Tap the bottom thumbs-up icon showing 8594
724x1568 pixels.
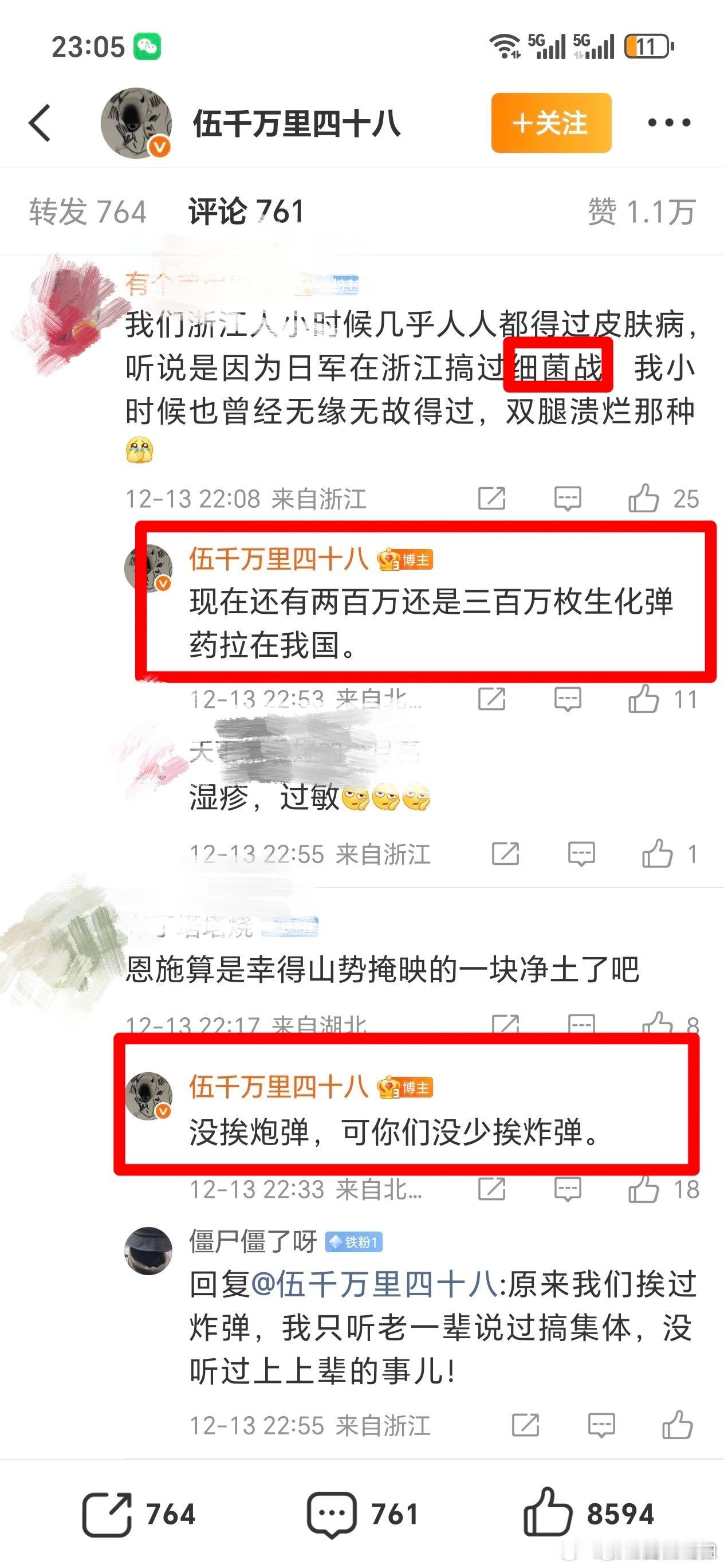coord(548,1512)
